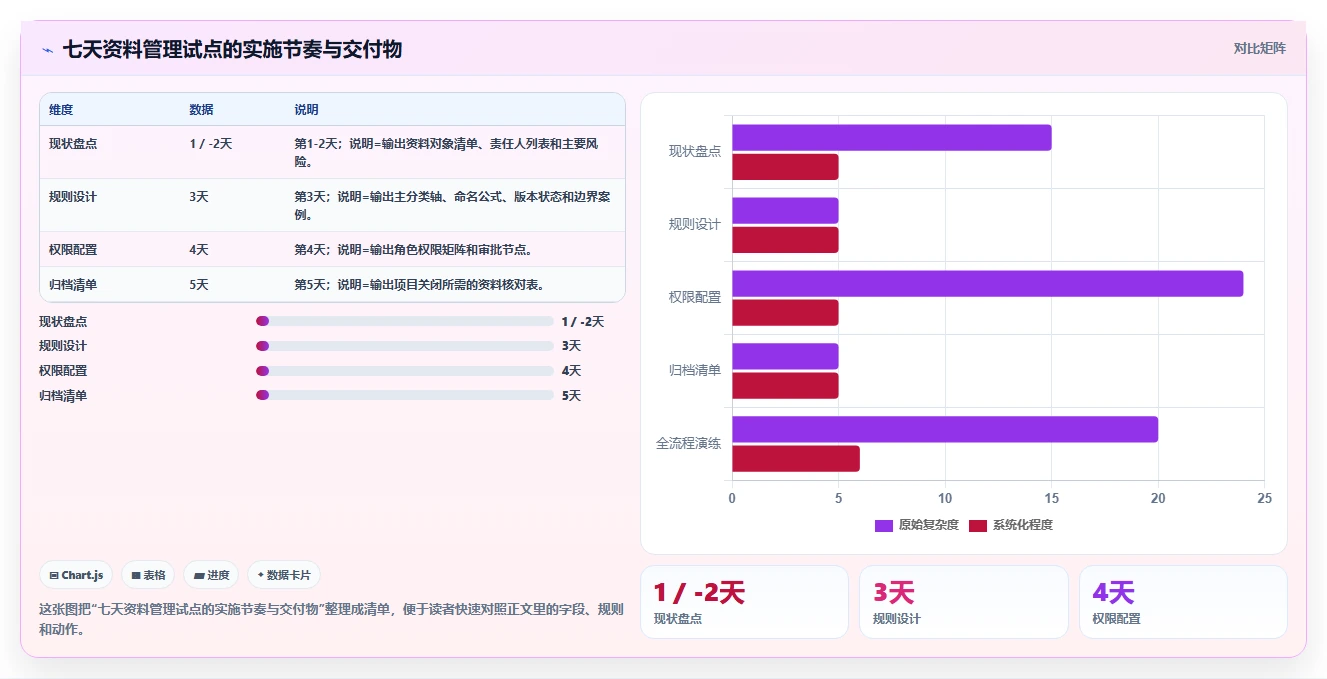Select the 权限配置 cell in the table

(x=73, y=250)
